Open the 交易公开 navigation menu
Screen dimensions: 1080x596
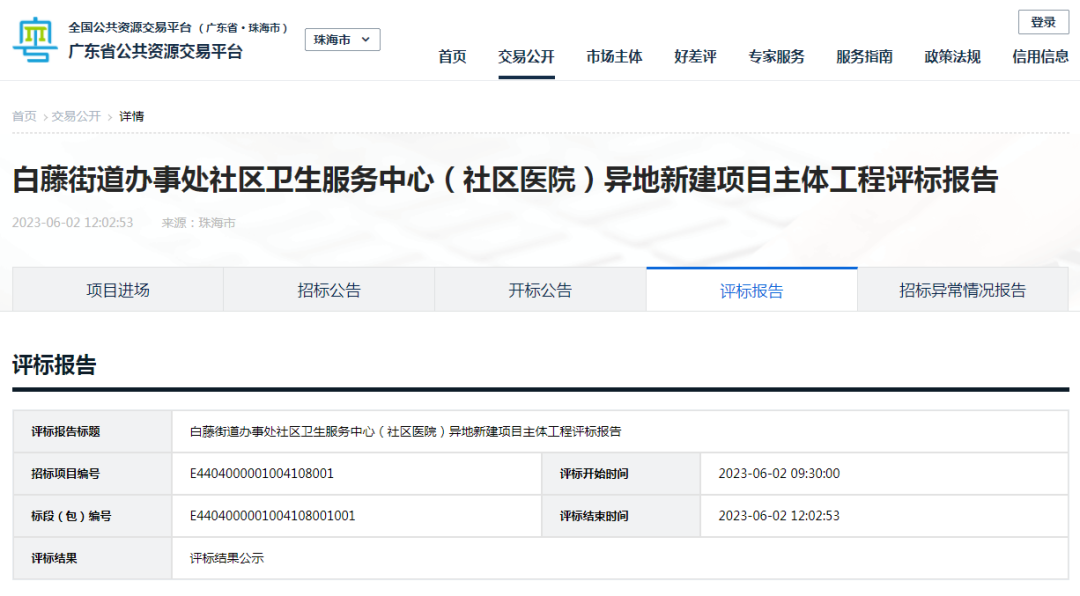click(x=525, y=56)
